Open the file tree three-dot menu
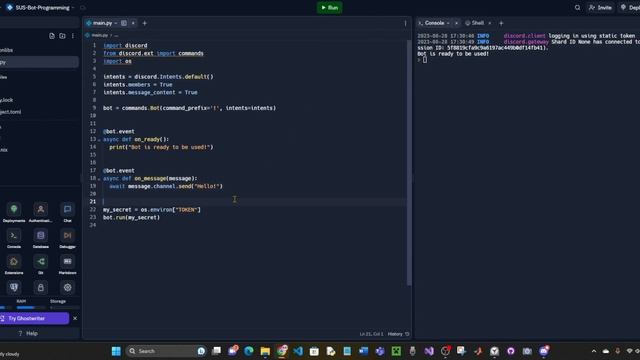 pos(73,36)
